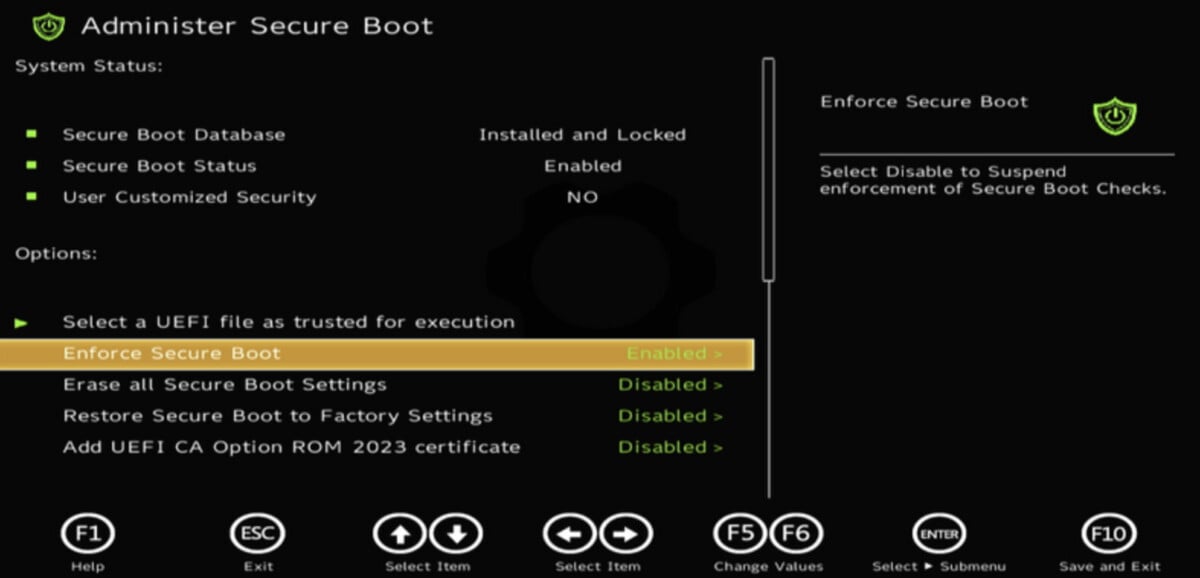The width and height of the screenshot is (1200, 578).
Task: Click the ENTER Select Submenu icon
Action: coord(938,534)
